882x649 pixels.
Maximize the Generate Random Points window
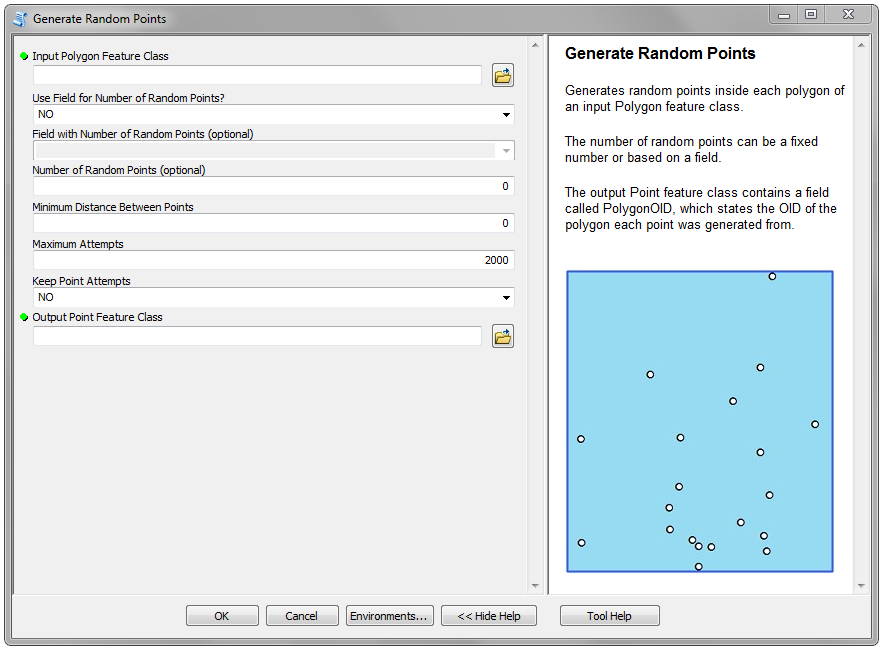pos(811,15)
